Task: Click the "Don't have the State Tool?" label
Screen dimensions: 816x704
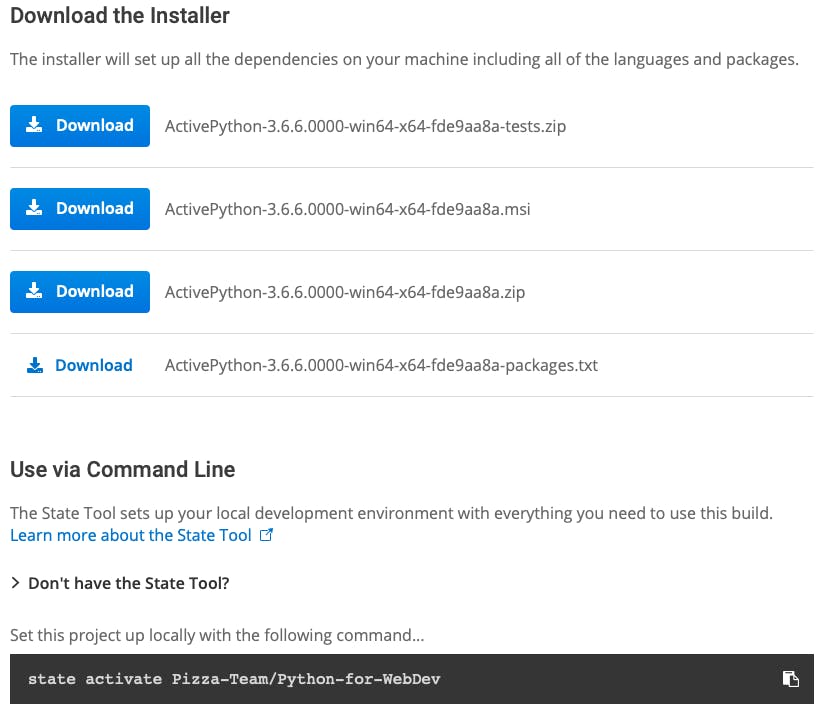Action: pos(128,583)
